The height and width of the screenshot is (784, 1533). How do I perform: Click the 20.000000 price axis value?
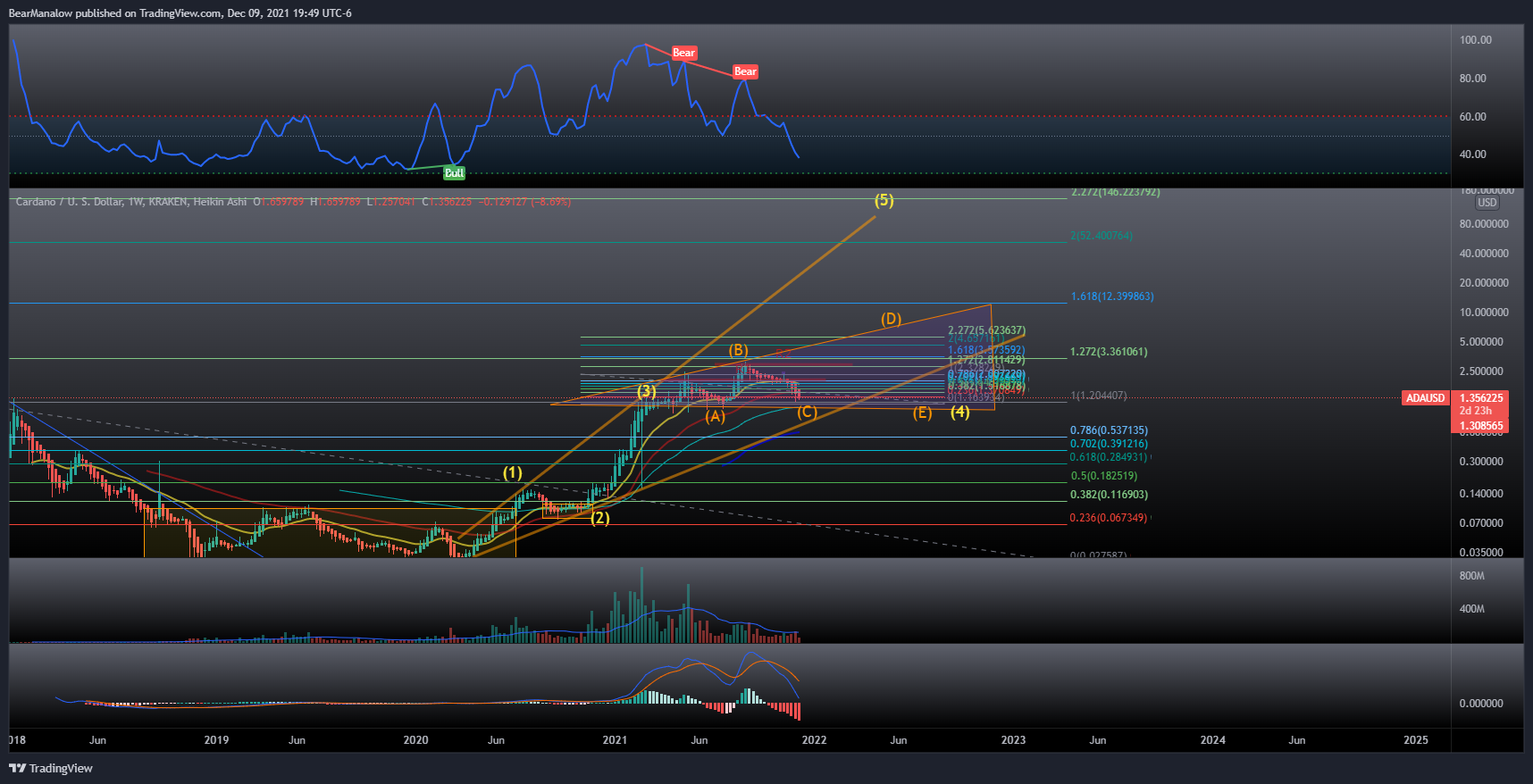coord(1484,283)
